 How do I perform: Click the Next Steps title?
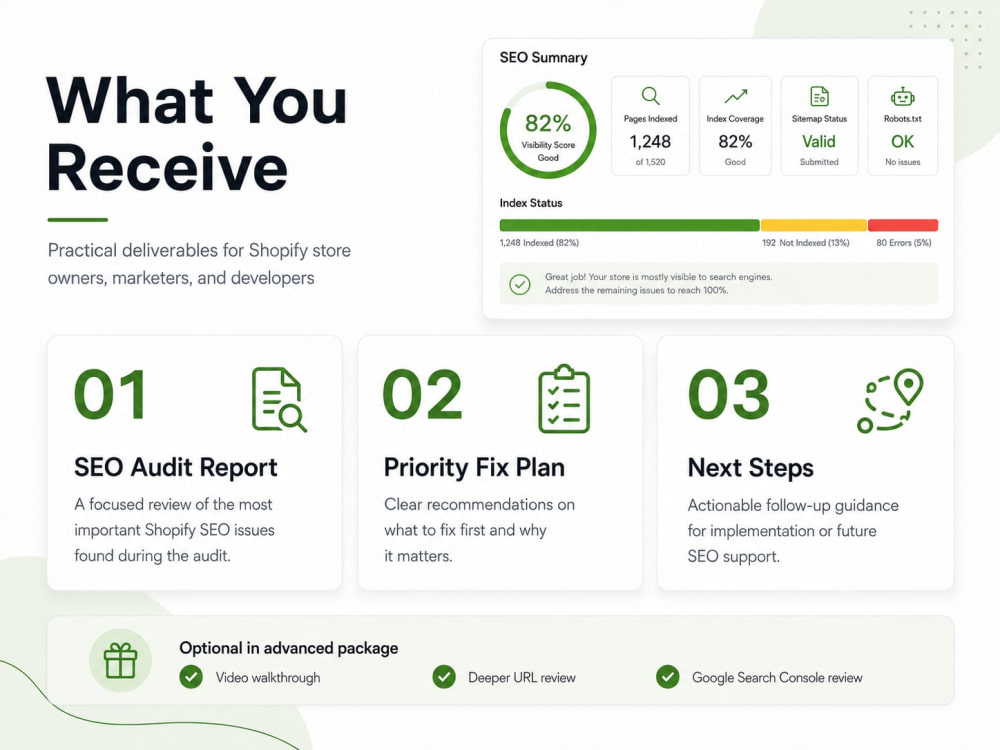(x=751, y=468)
